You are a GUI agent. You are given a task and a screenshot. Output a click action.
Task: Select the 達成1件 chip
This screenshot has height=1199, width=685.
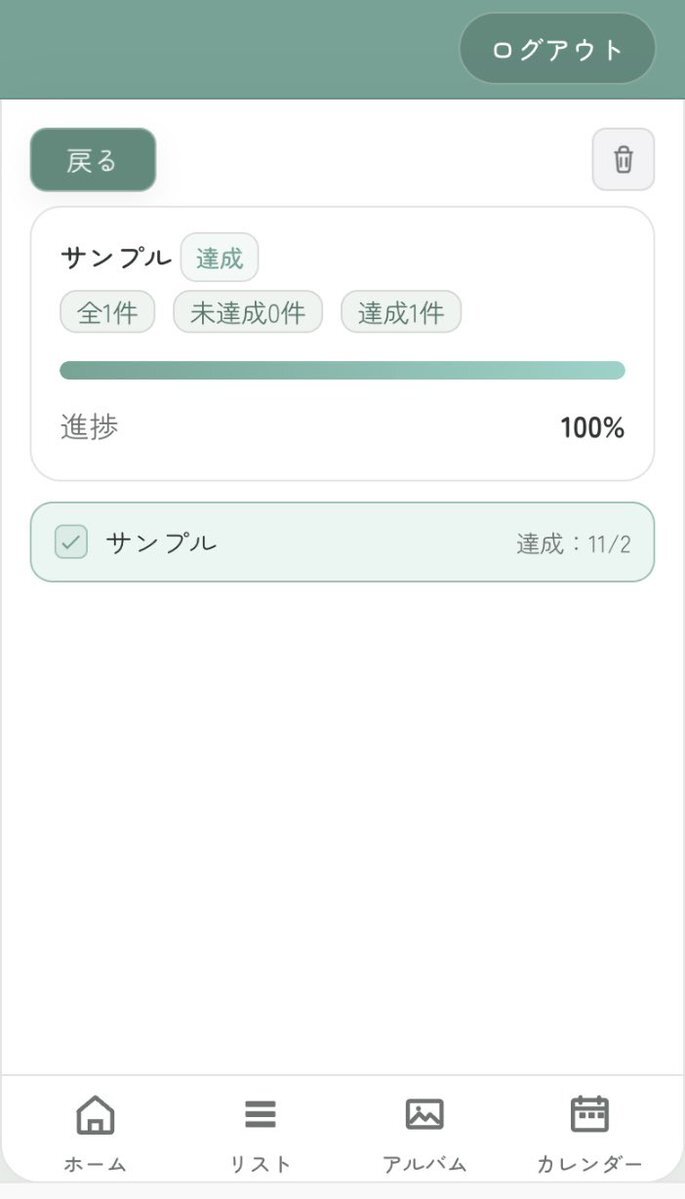(400, 312)
